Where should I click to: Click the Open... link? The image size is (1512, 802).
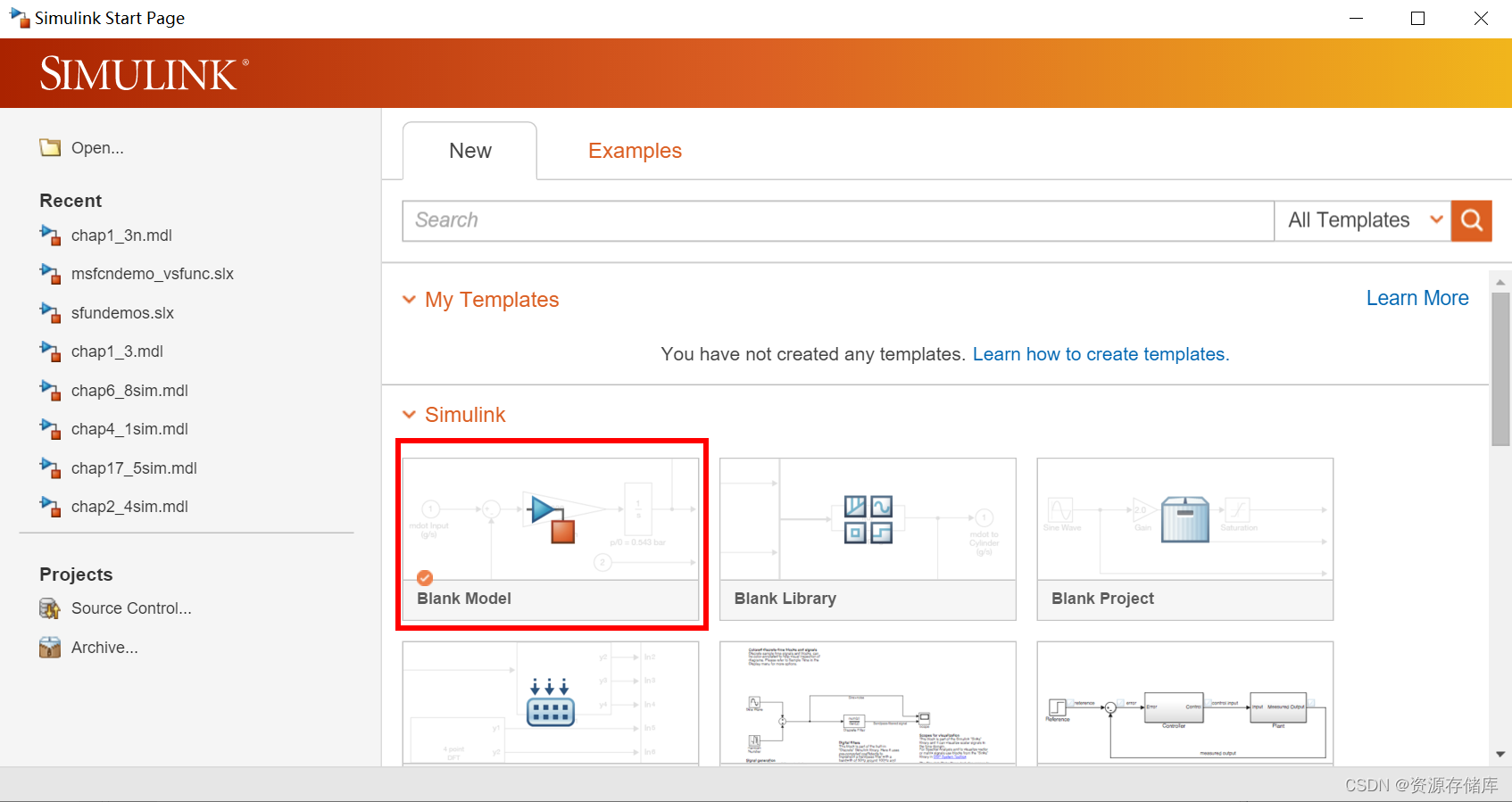[x=97, y=148]
